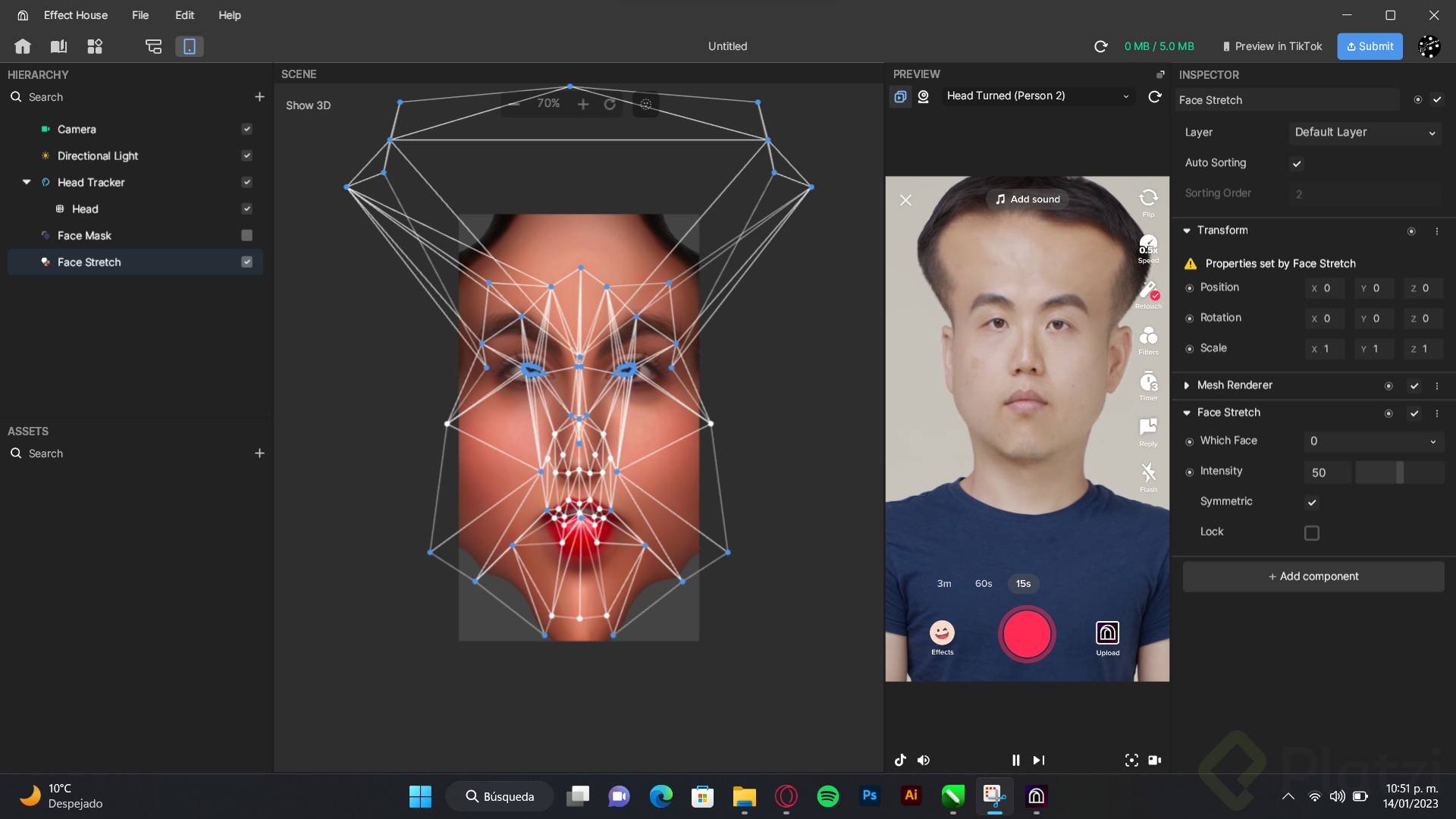Open the Help menu
The image size is (1456, 819).
click(x=230, y=15)
